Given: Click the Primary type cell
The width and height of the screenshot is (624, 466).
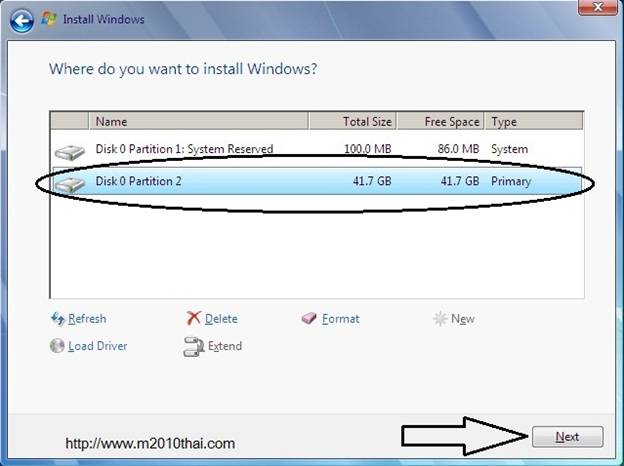Looking at the screenshot, I should [511, 181].
